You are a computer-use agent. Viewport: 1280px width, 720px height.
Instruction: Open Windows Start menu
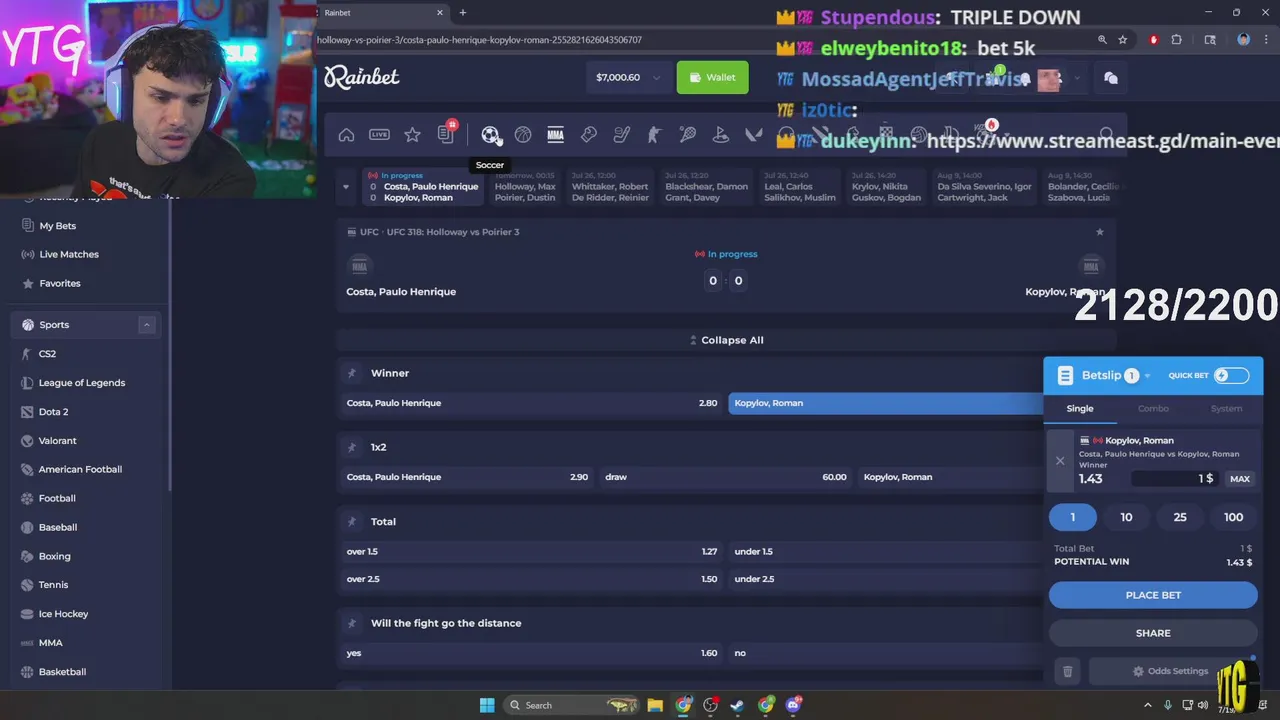pos(487,705)
